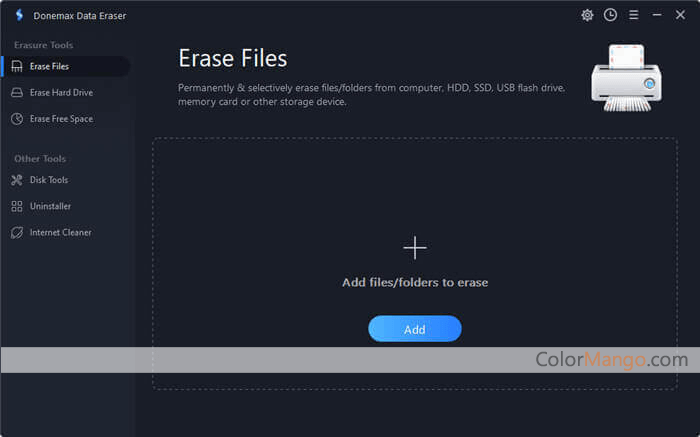
Task: Go to Erase Free Space label
Action: 61,119
